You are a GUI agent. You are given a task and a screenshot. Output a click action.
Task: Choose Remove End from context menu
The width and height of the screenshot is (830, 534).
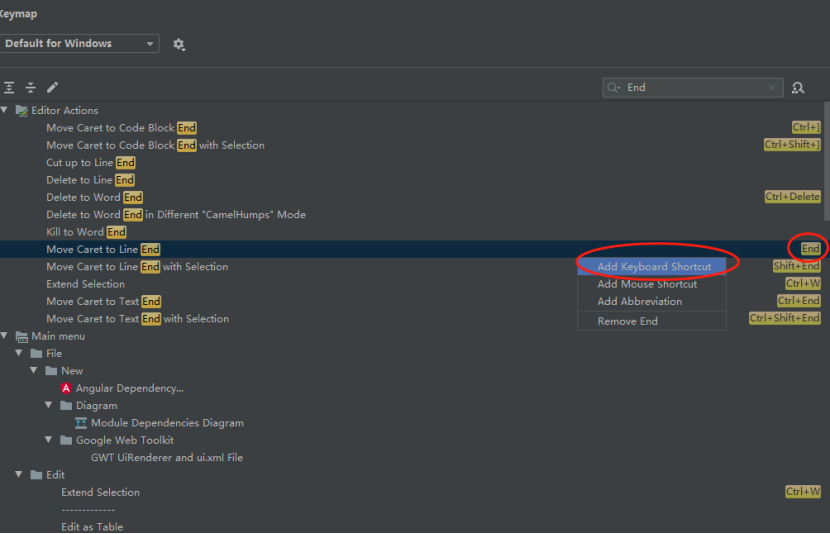pyautogui.click(x=652, y=321)
